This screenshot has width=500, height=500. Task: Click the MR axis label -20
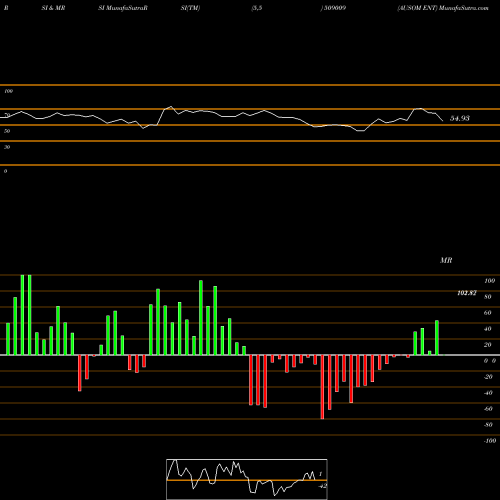pos(488,377)
